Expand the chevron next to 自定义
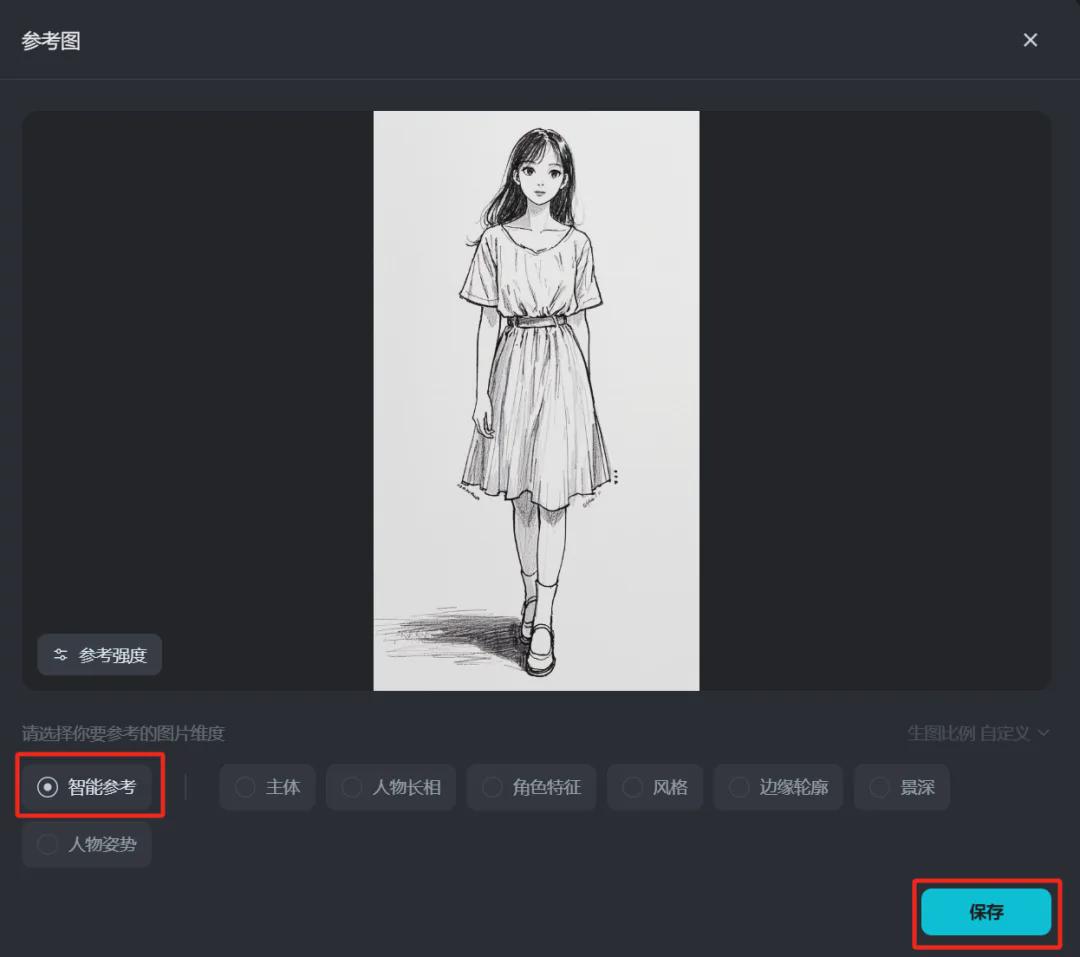The image size is (1080, 957). tap(1042, 733)
